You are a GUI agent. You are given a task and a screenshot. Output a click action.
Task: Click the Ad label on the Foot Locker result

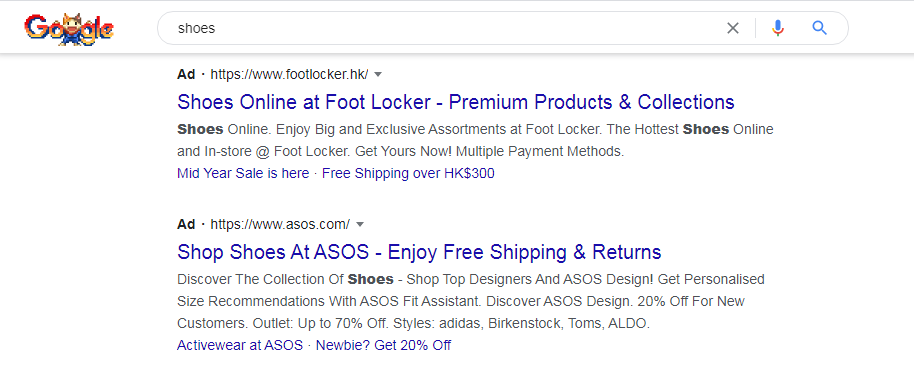[186, 75]
